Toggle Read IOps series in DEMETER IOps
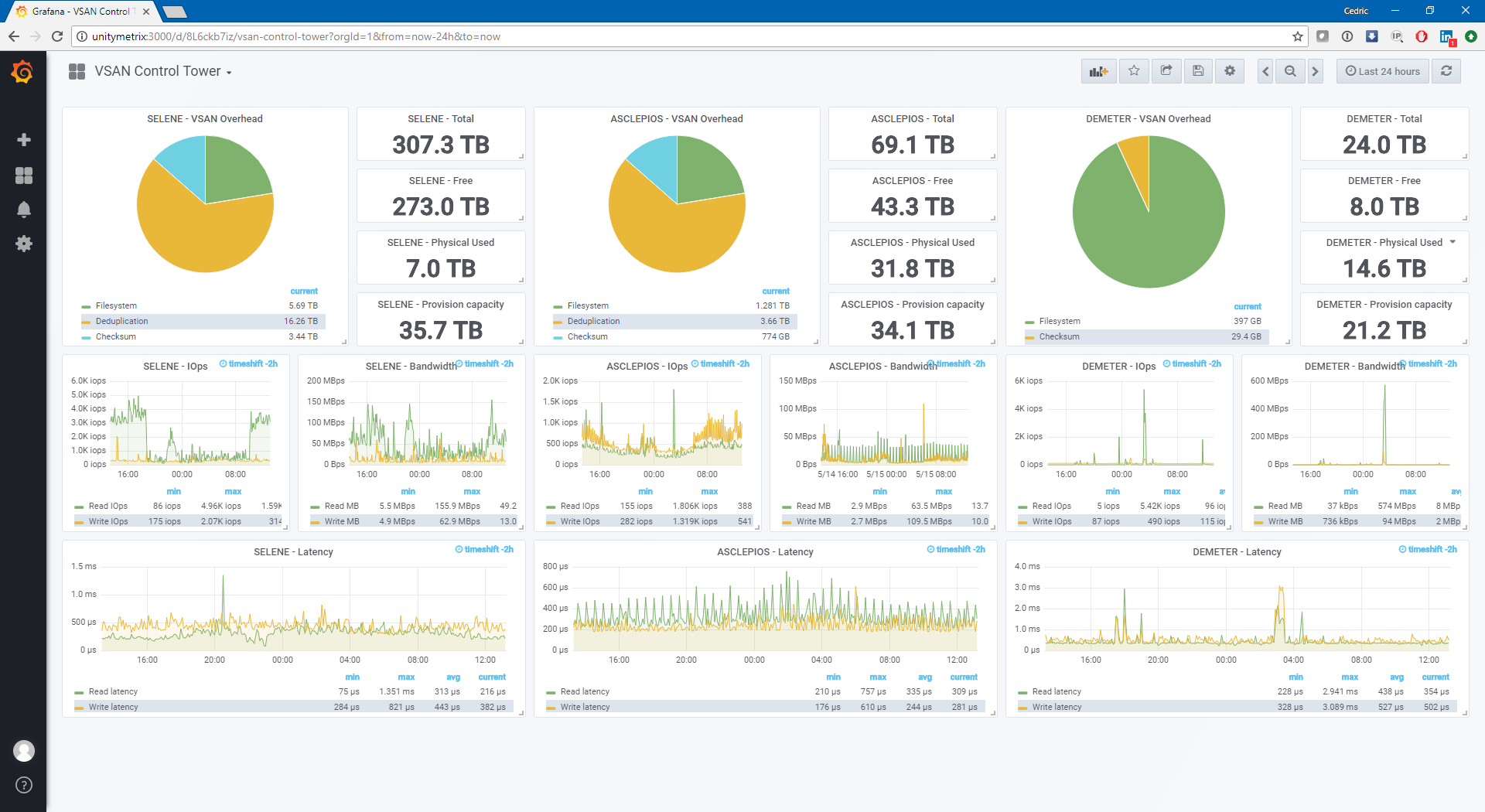This screenshot has height=812, width=1485. click(1051, 506)
